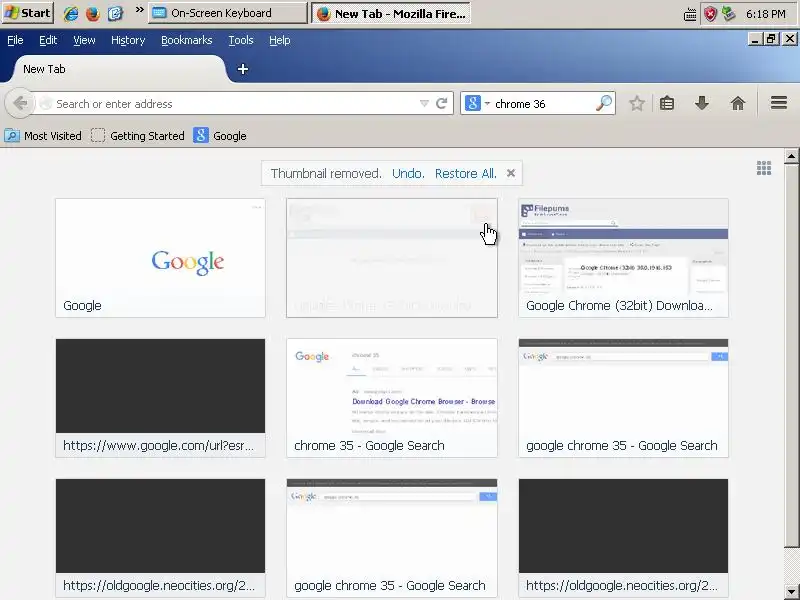Open the Help menu
This screenshot has height=600, width=800.
pos(280,40)
